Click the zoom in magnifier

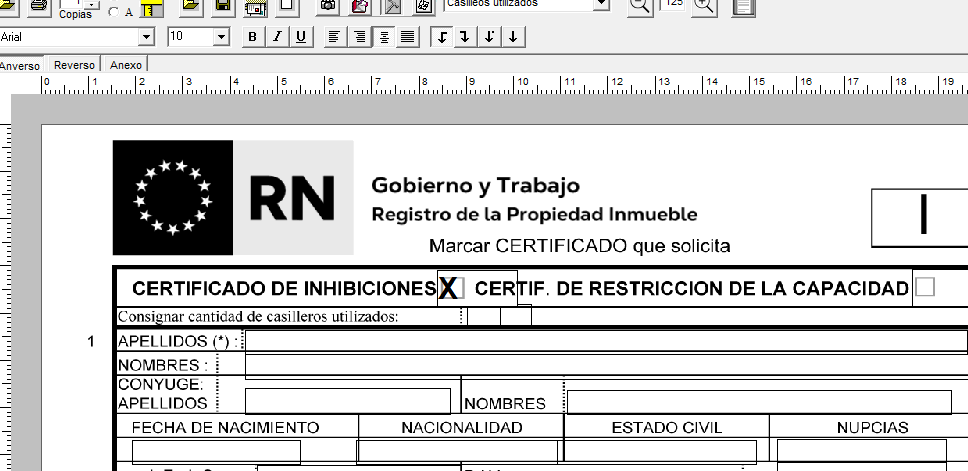[704, 6]
